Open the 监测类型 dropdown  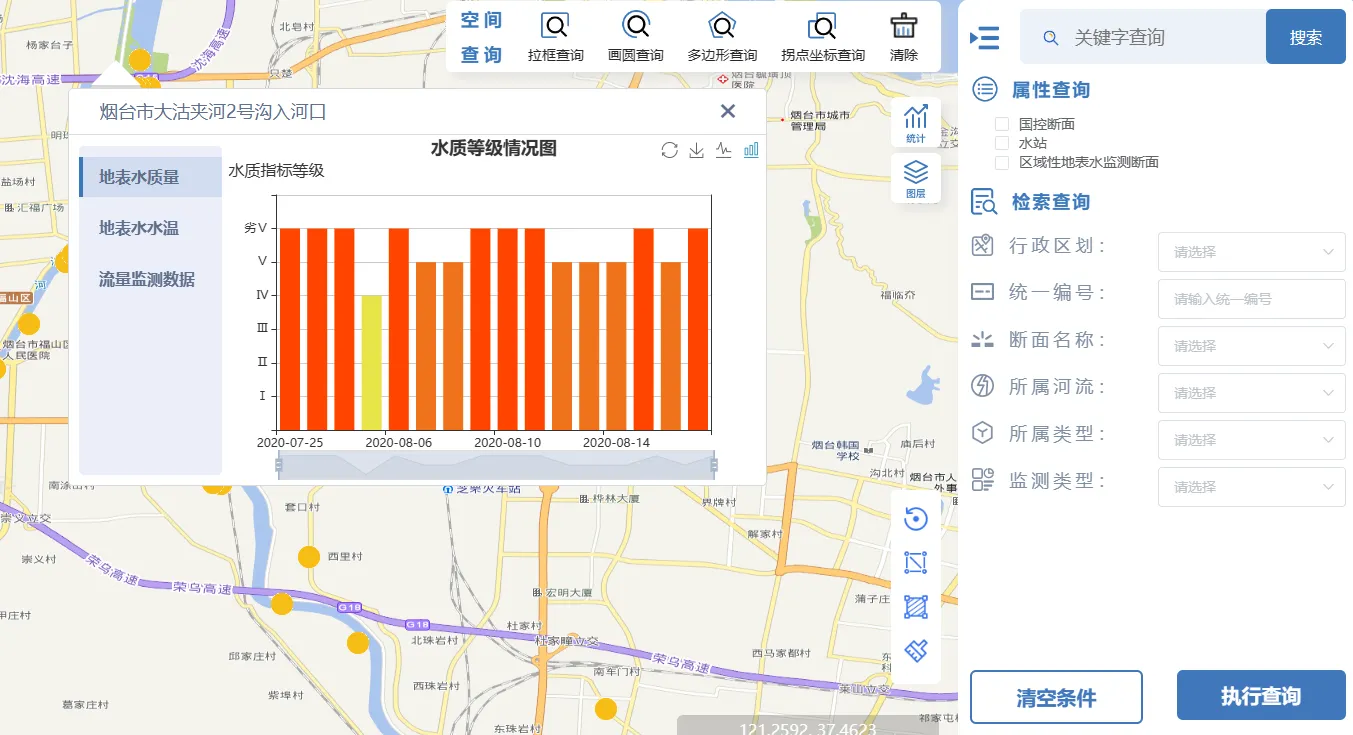tap(1250, 487)
